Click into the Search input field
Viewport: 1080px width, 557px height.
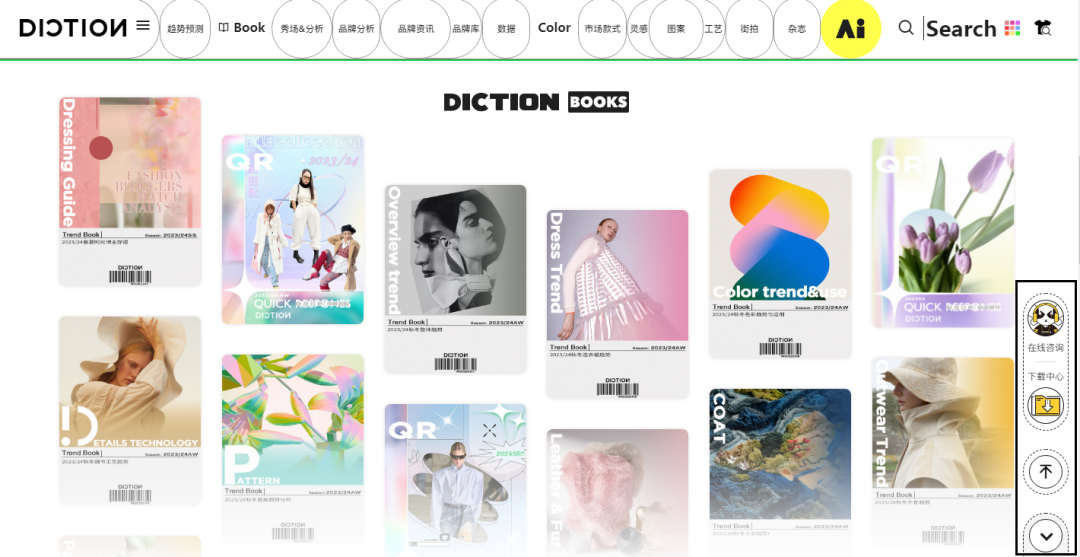click(961, 29)
